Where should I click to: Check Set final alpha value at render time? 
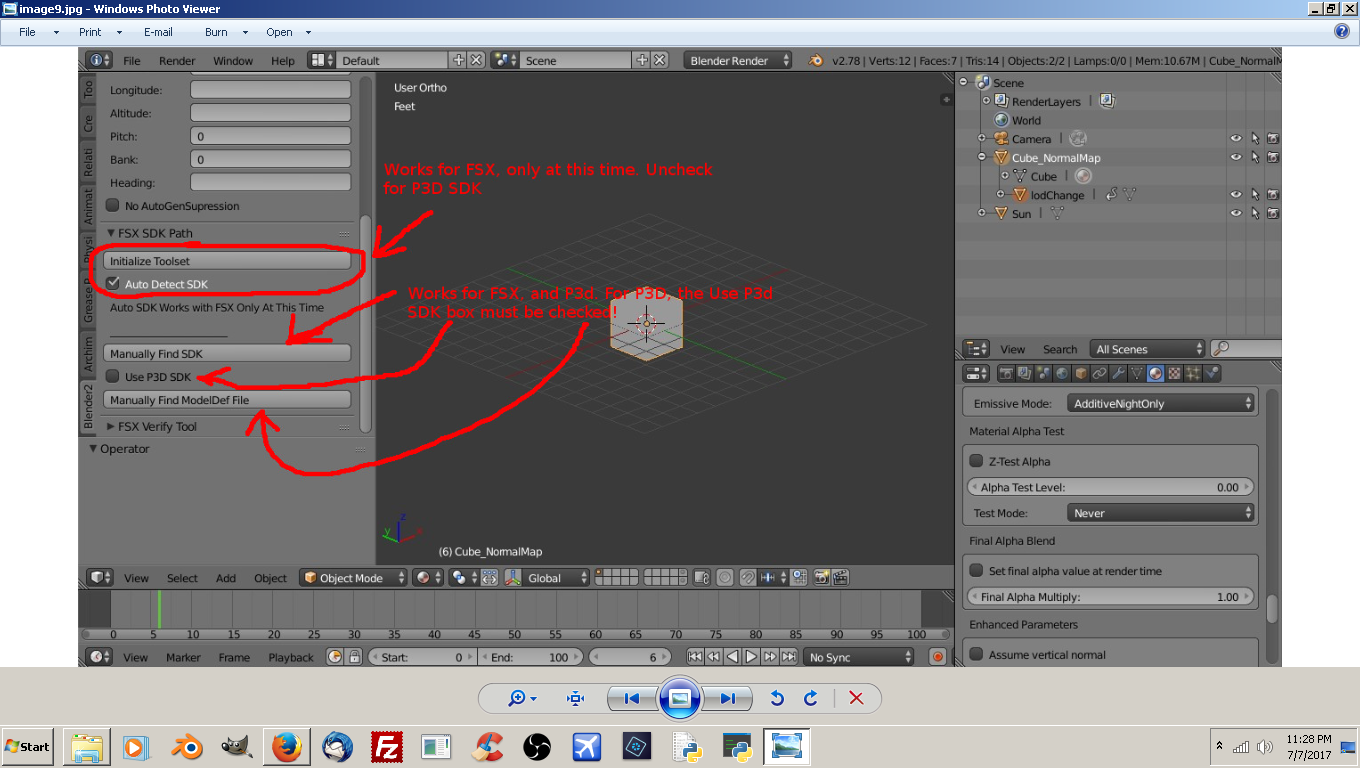click(977, 571)
